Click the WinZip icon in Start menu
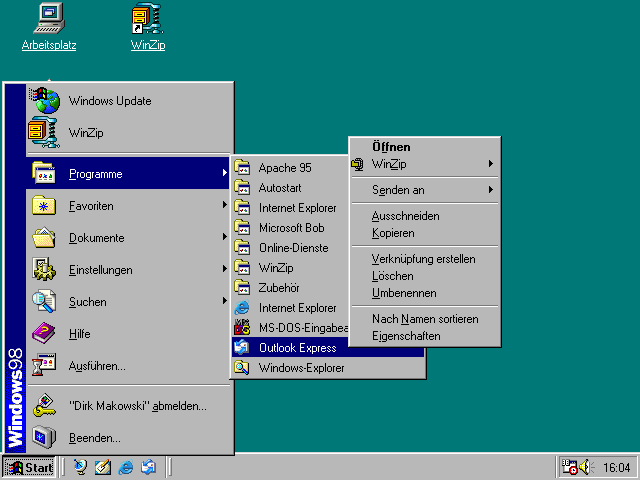Screen dimensions: 640x480 (x=44, y=132)
